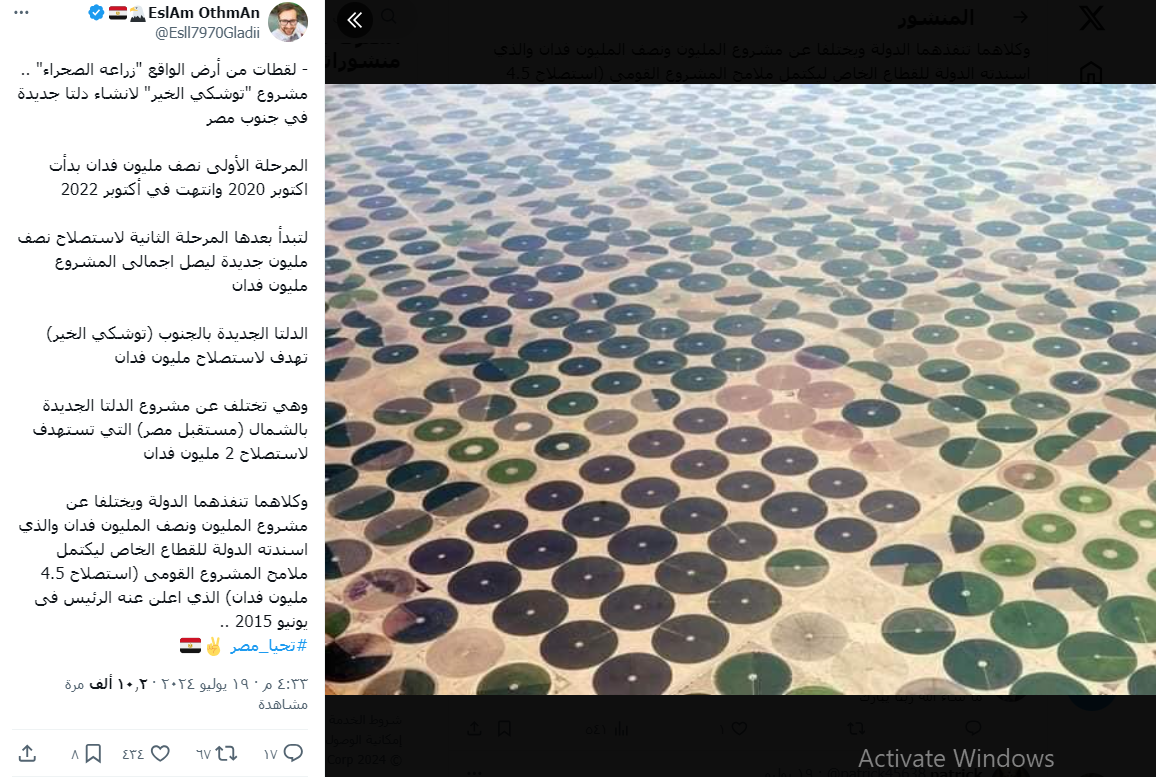
Task: Click the dimmed views analytics icon
Action: [x=621, y=729]
